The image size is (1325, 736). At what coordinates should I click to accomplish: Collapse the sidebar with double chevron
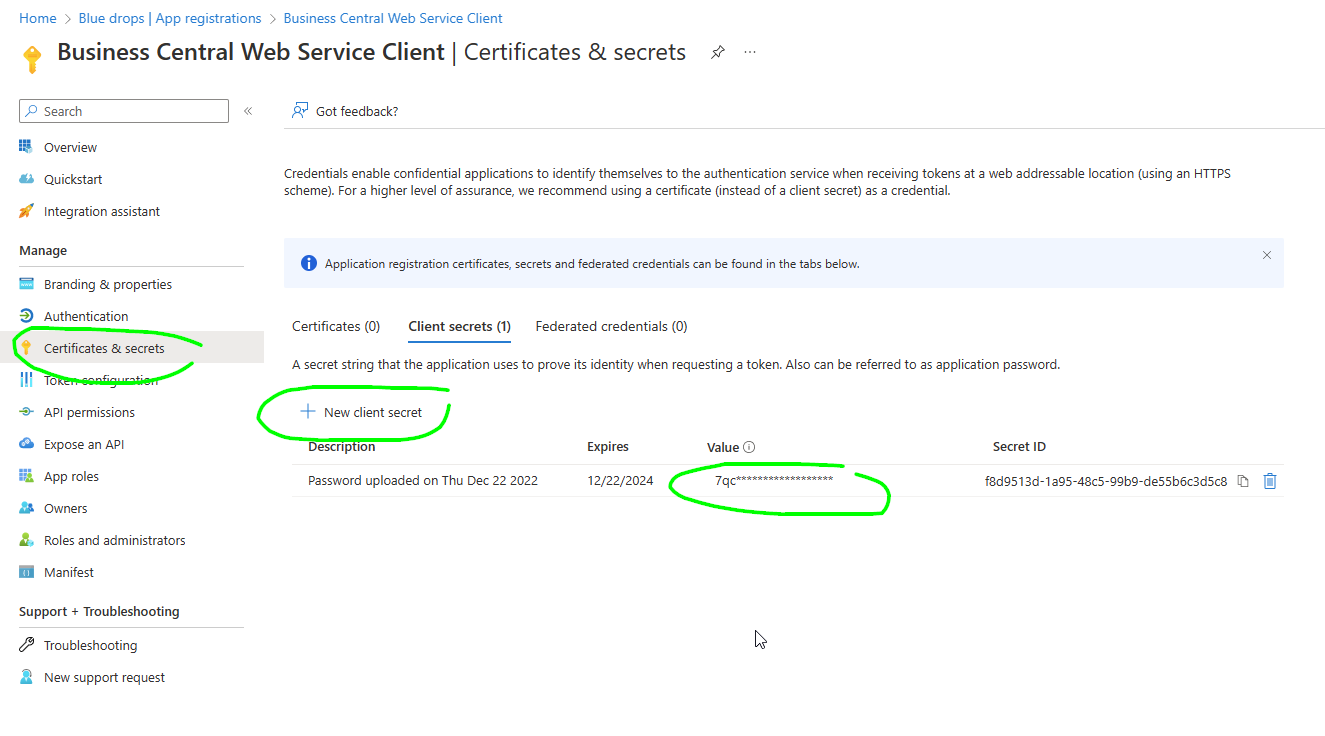click(248, 111)
